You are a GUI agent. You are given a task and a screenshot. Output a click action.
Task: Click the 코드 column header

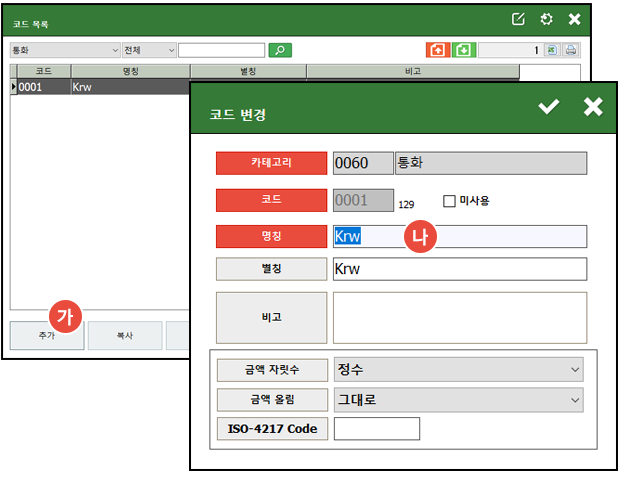click(44, 71)
